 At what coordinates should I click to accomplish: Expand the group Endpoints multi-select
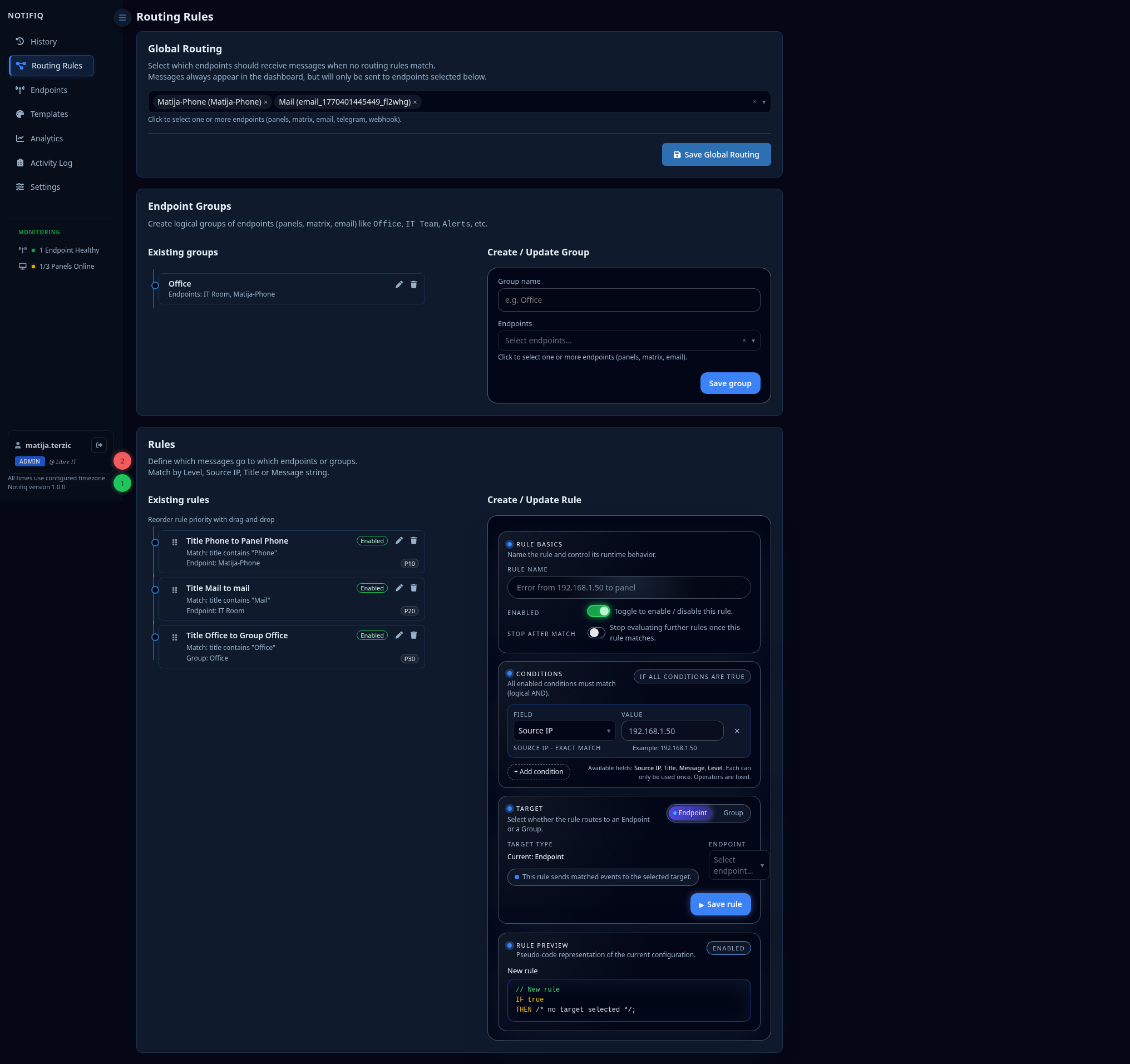click(629, 341)
